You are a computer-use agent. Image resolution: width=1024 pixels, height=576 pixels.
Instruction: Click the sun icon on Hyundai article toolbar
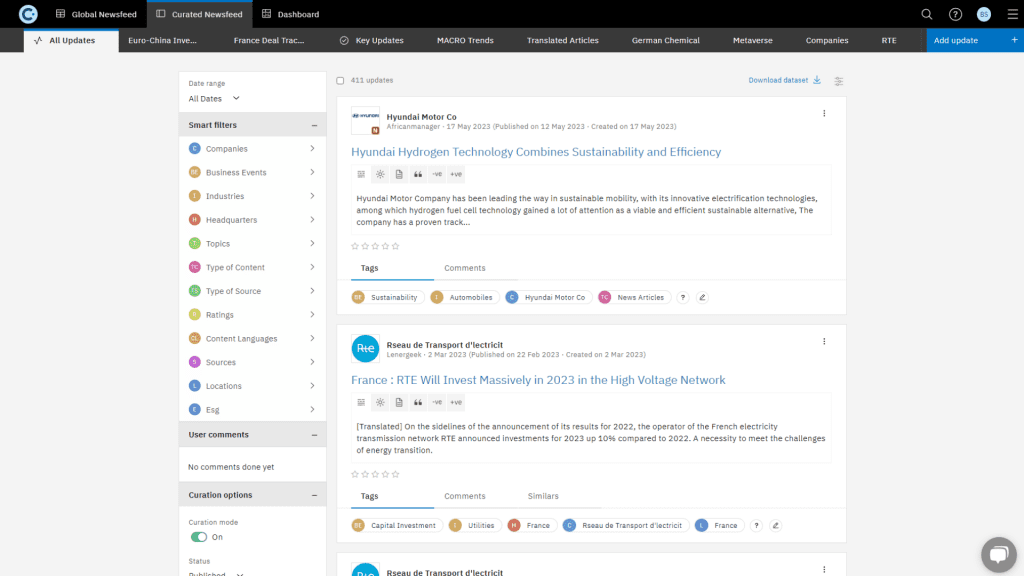(x=380, y=174)
